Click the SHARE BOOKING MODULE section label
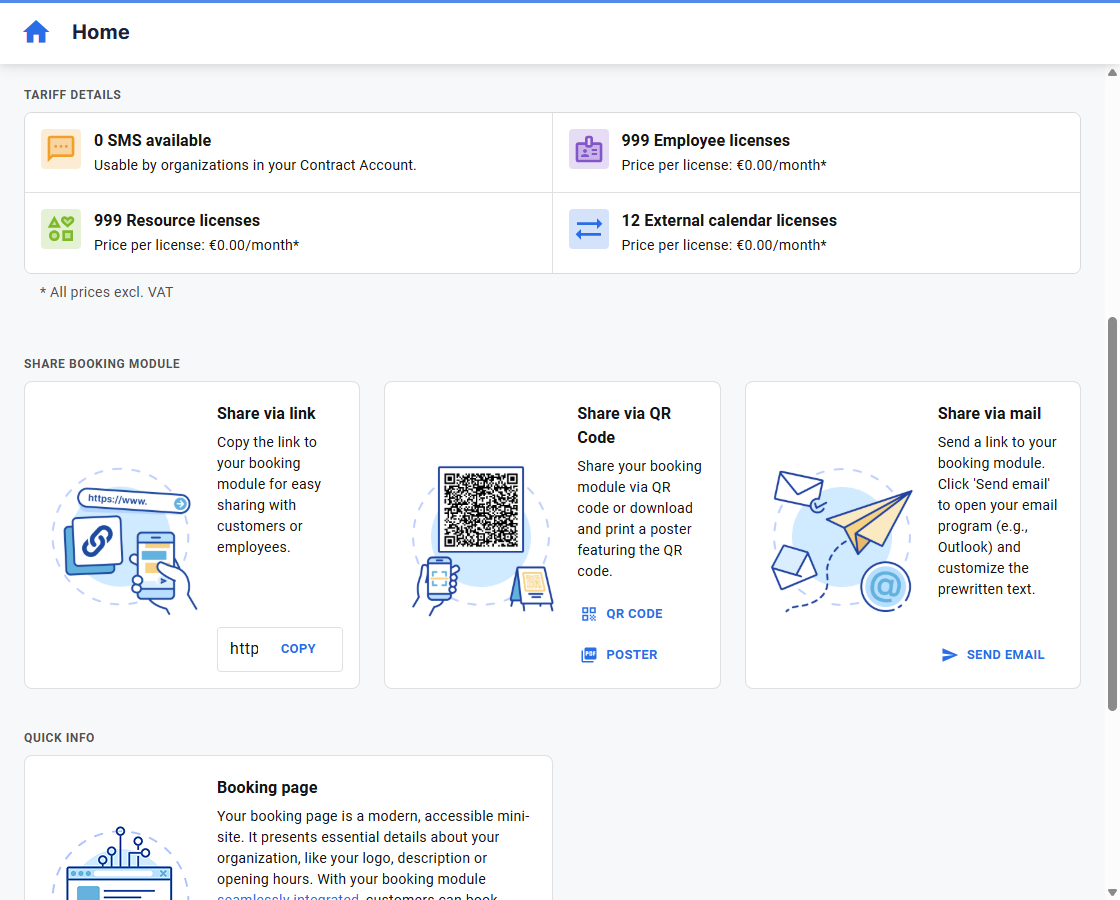Screen dimensions: 1120x900 [102, 364]
